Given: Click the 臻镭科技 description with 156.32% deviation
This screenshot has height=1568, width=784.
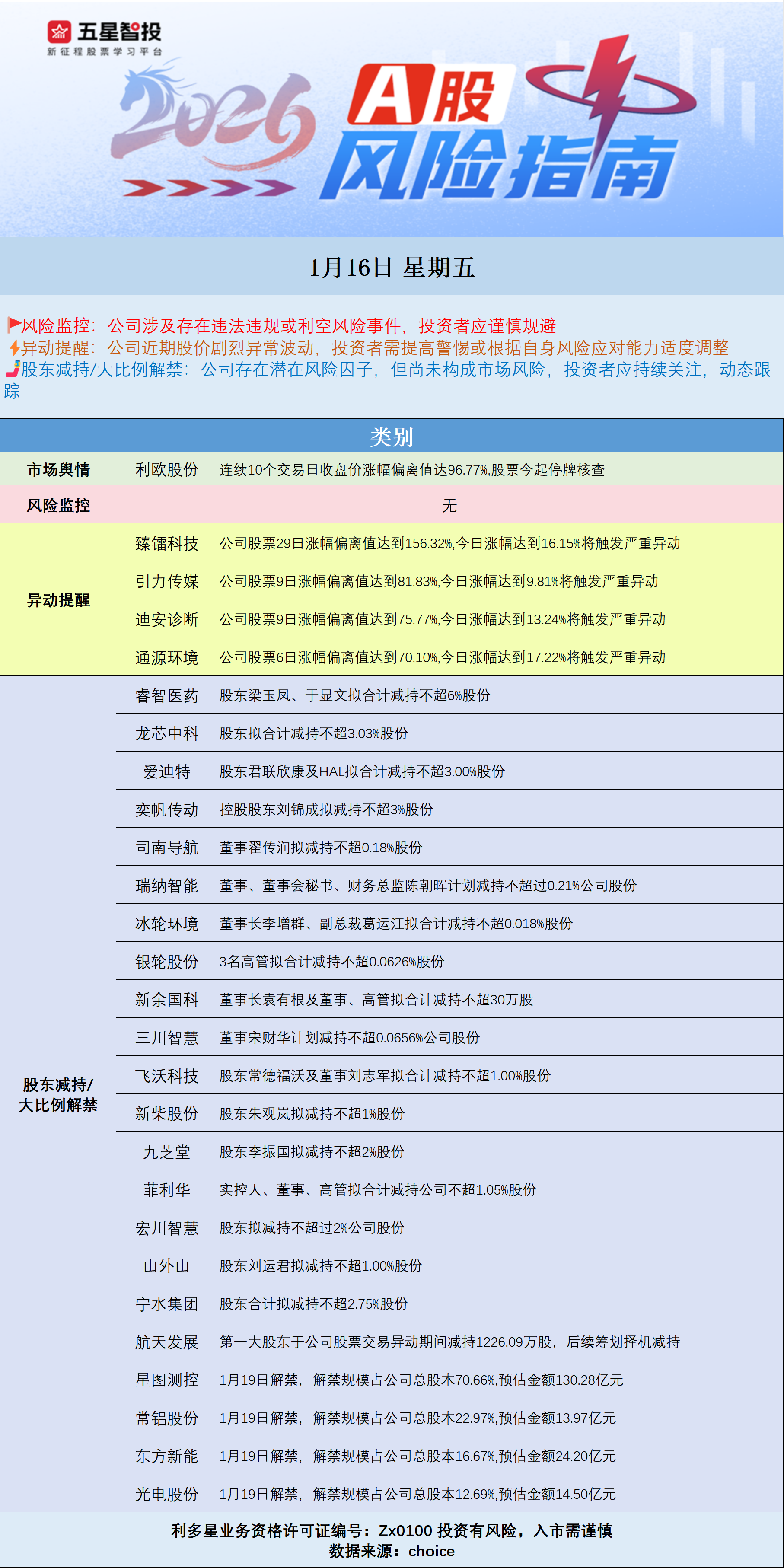Looking at the screenshot, I should point(450,544).
